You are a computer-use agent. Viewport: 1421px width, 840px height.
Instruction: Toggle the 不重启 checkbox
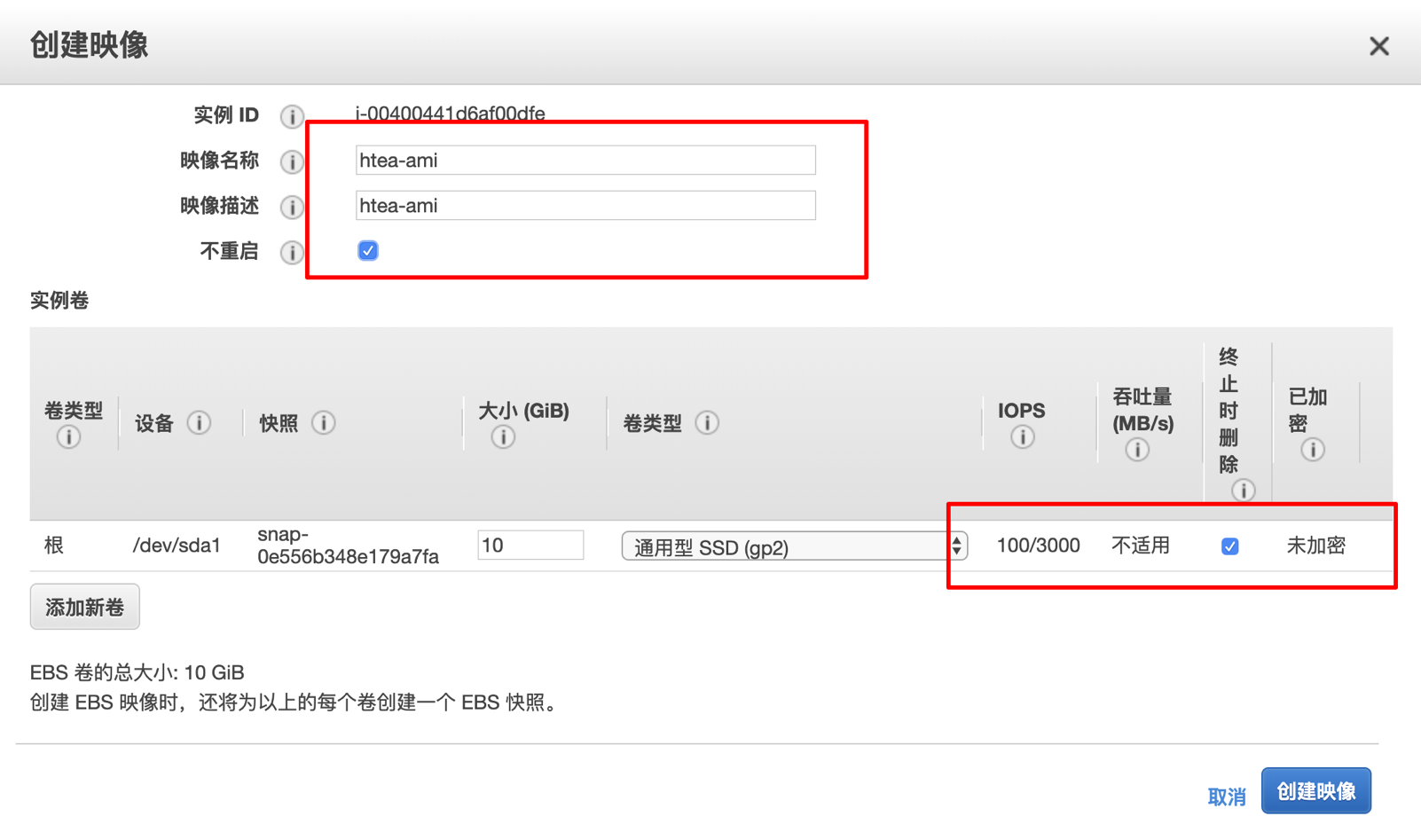click(368, 251)
